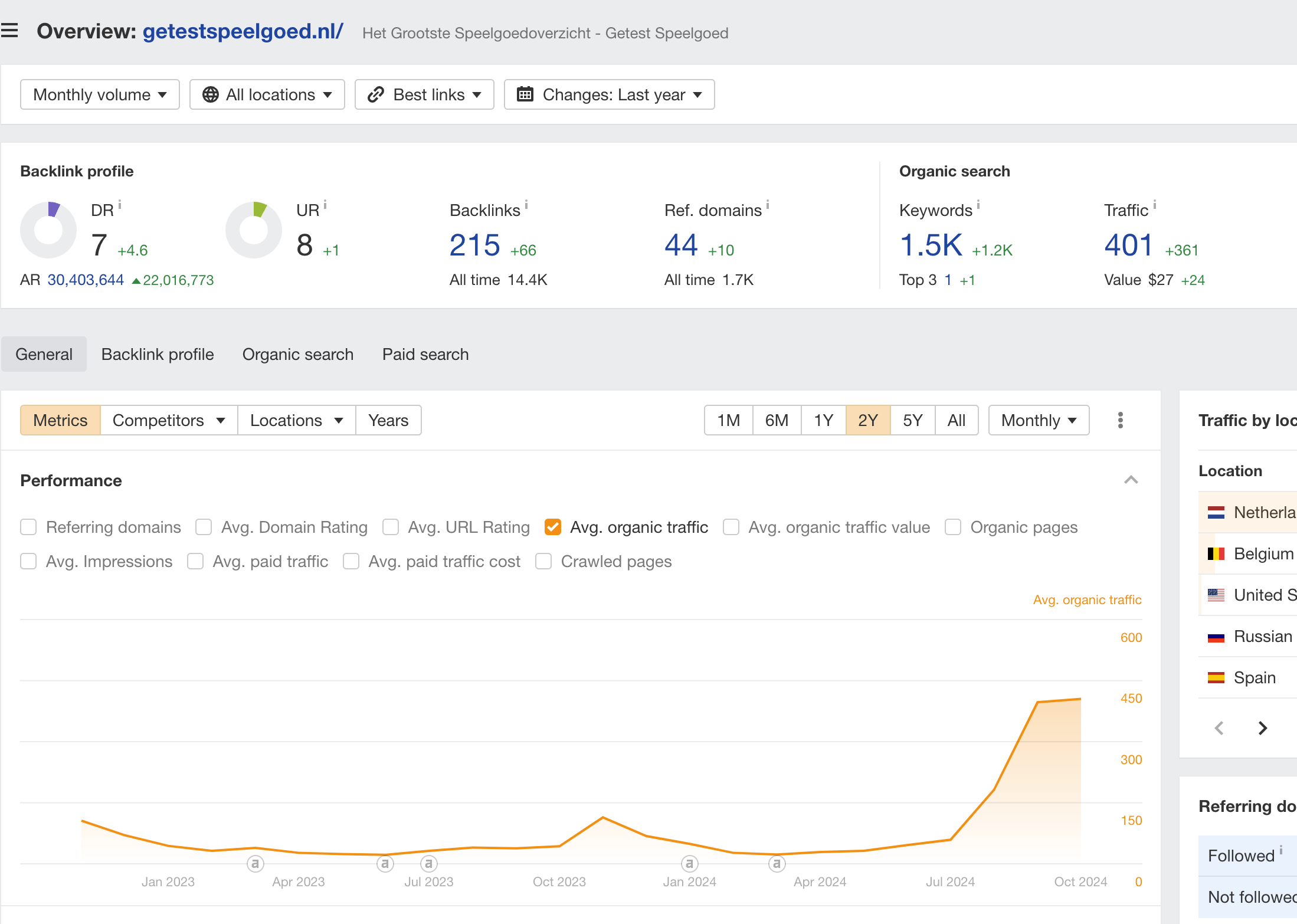Go to next page of traffic locations
The image size is (1297, 924).
pyautogui.click(x=1263, y=728)
